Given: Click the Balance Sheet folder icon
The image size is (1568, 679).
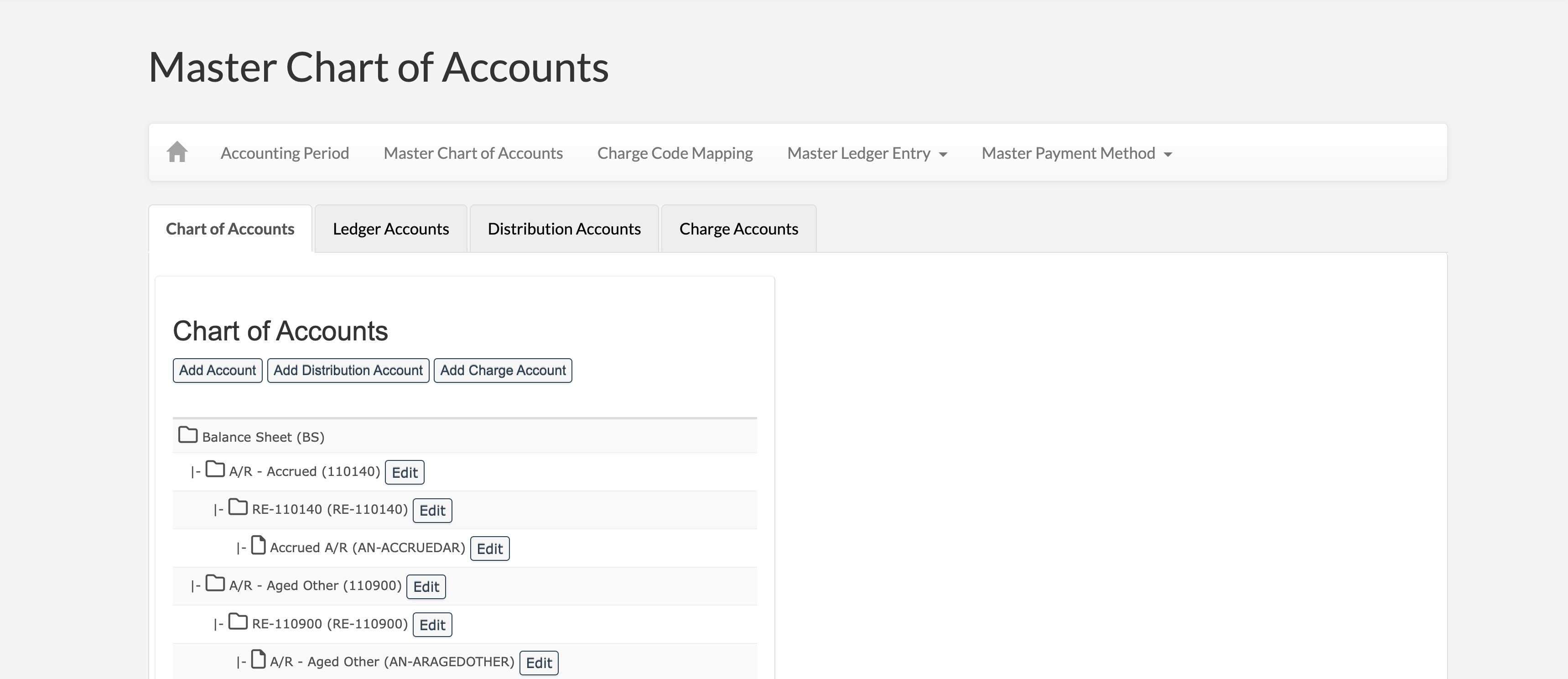Looking at the screenshot, I should pos(187,435).
